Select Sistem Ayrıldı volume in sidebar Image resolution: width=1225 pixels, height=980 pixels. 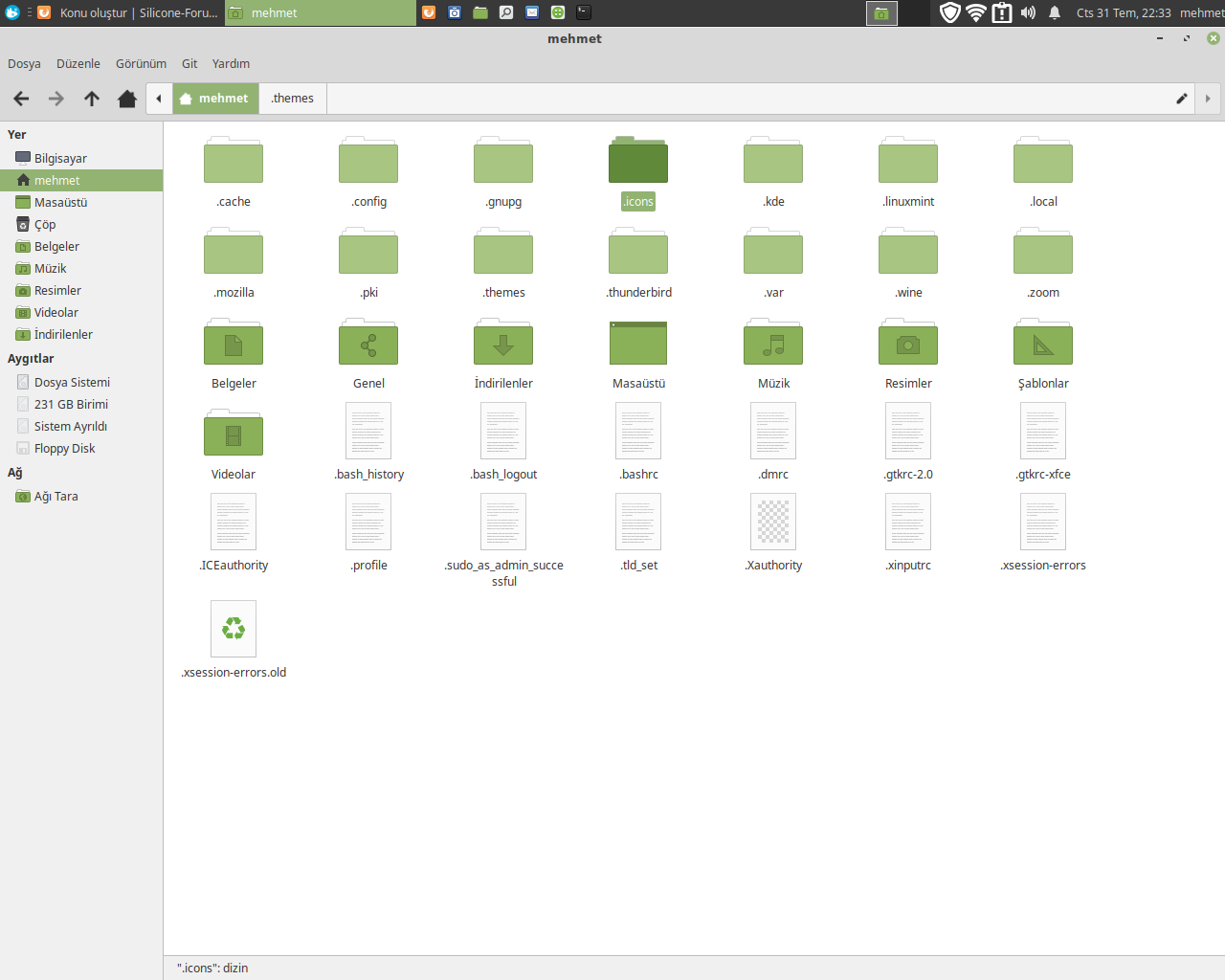point(81,426)
